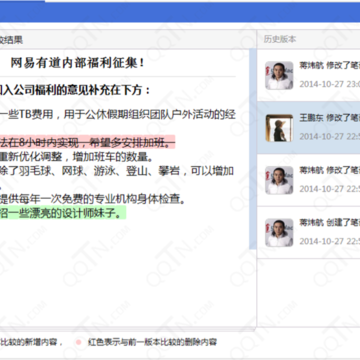Click the avatar beside 蒋炜航 创建了 entry
The height and width of the screenshot is (360, 360).
pos(279,233)
